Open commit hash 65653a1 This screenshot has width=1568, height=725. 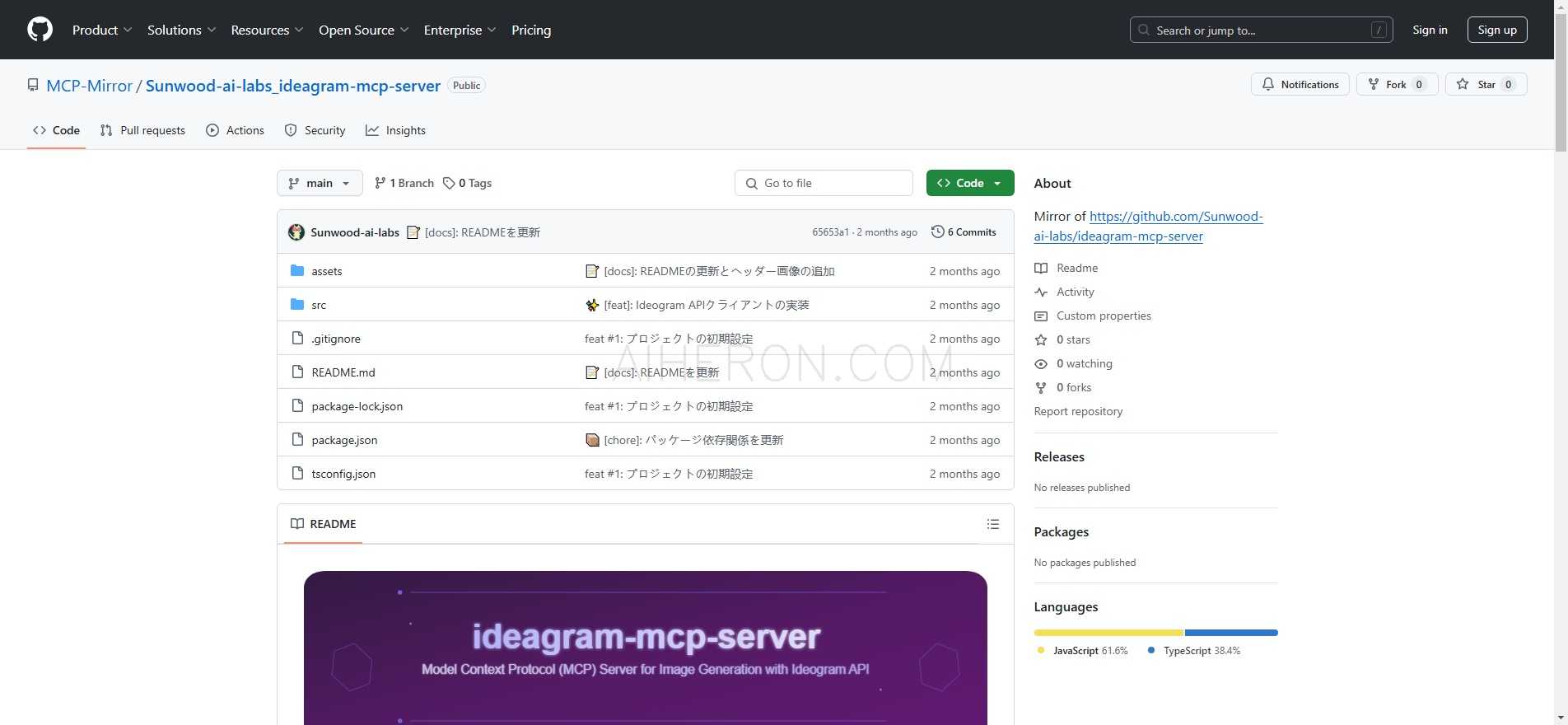point(830,232)
